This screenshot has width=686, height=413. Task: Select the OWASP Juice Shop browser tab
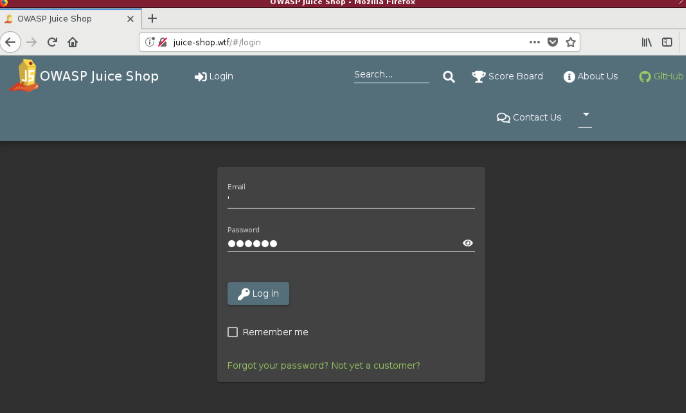70,19
